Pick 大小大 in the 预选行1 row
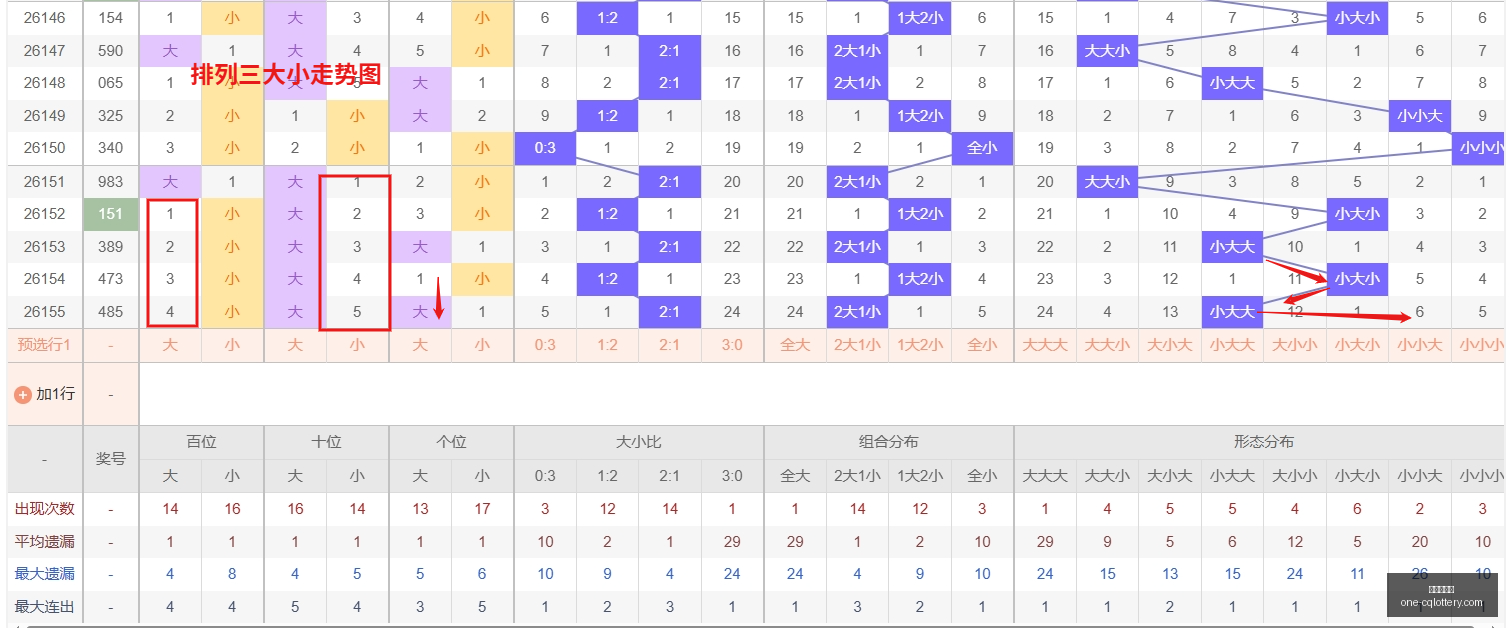Image resolution: width=1509 pixels, height=628 pixels. tap(1170, 345)
